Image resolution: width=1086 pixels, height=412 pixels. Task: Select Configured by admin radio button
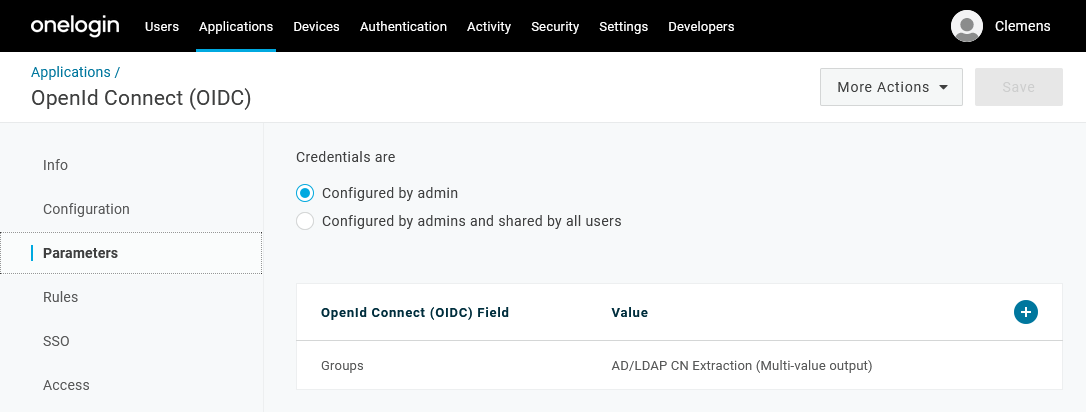point(305,193)
